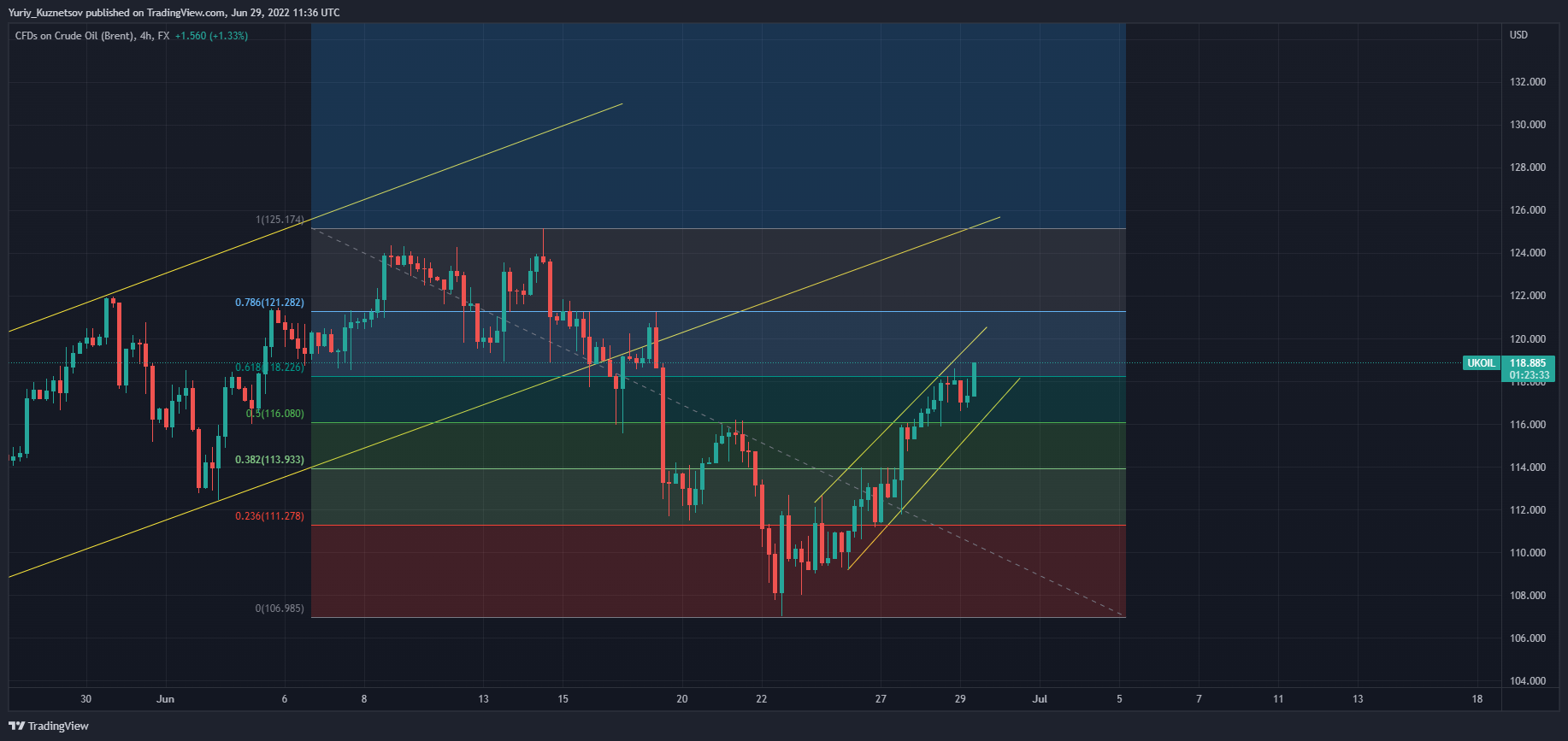Click the Fibonacci label 1(125.174)
1568x741 pixels.
[280, 220]
